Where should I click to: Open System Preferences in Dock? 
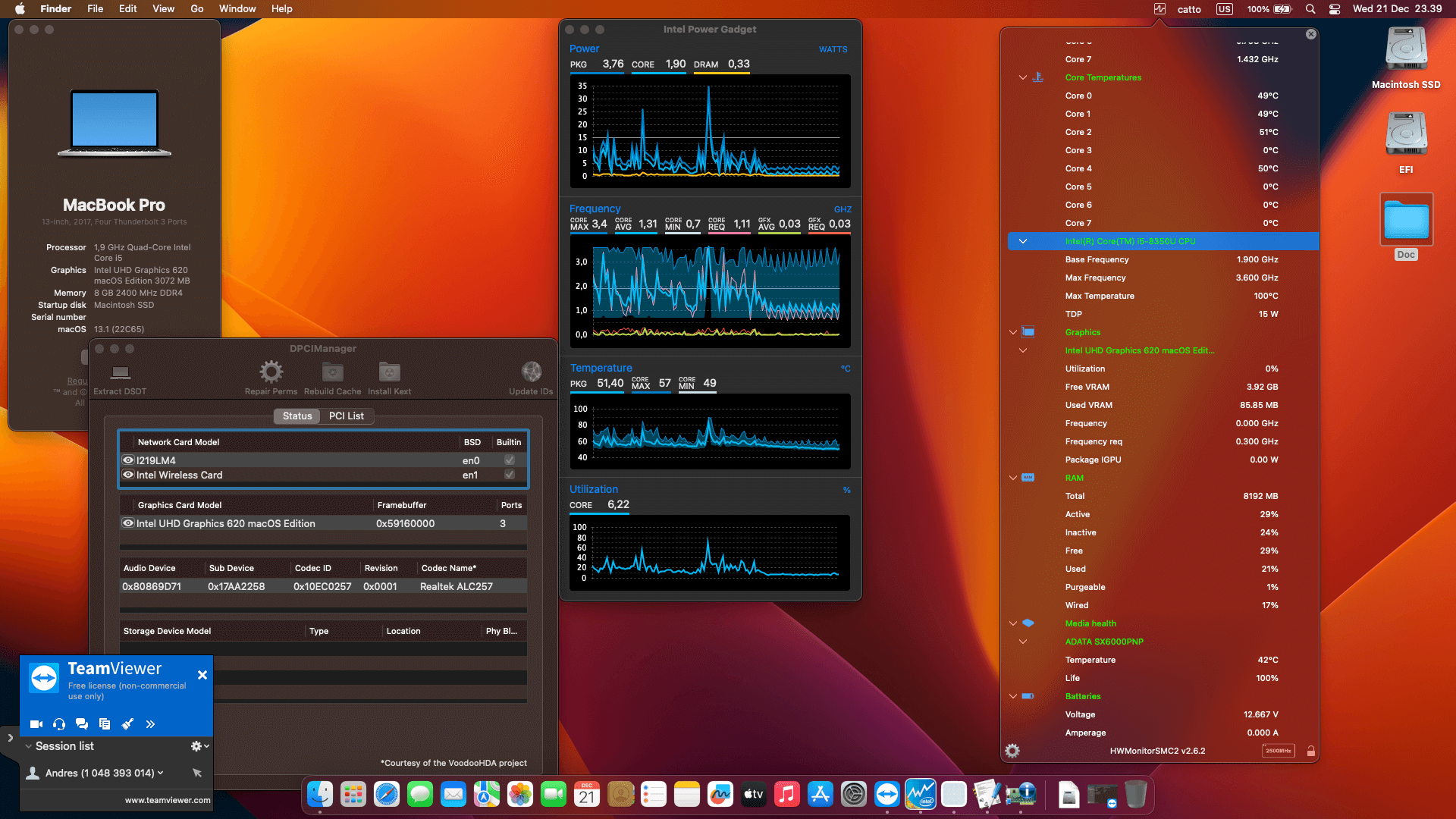point(853,794)
